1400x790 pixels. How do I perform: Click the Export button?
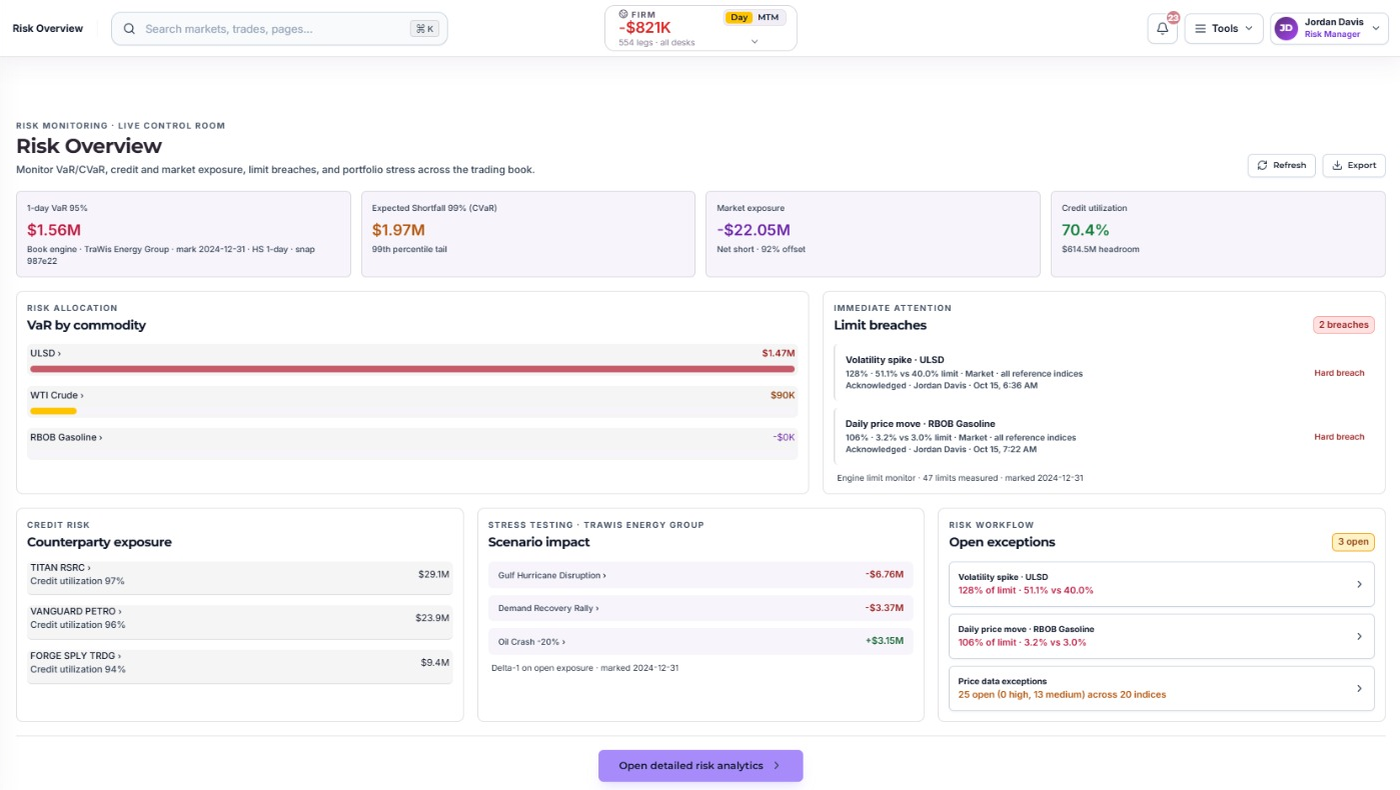[1353, 165]
